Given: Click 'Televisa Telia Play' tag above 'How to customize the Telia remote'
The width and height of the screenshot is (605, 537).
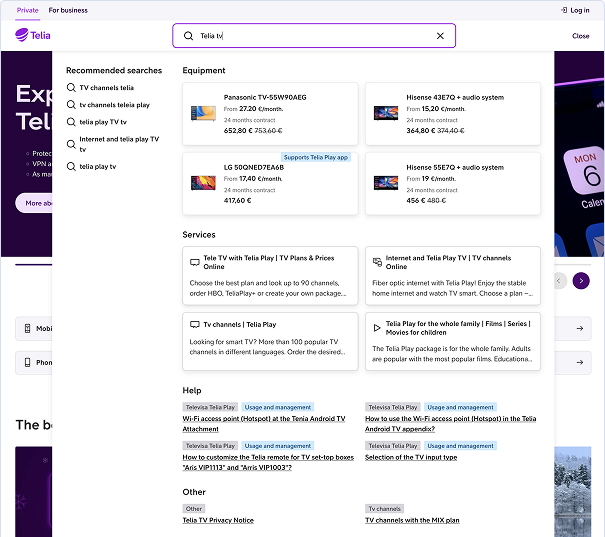Looking at the screenshot, I should point(210,446).
